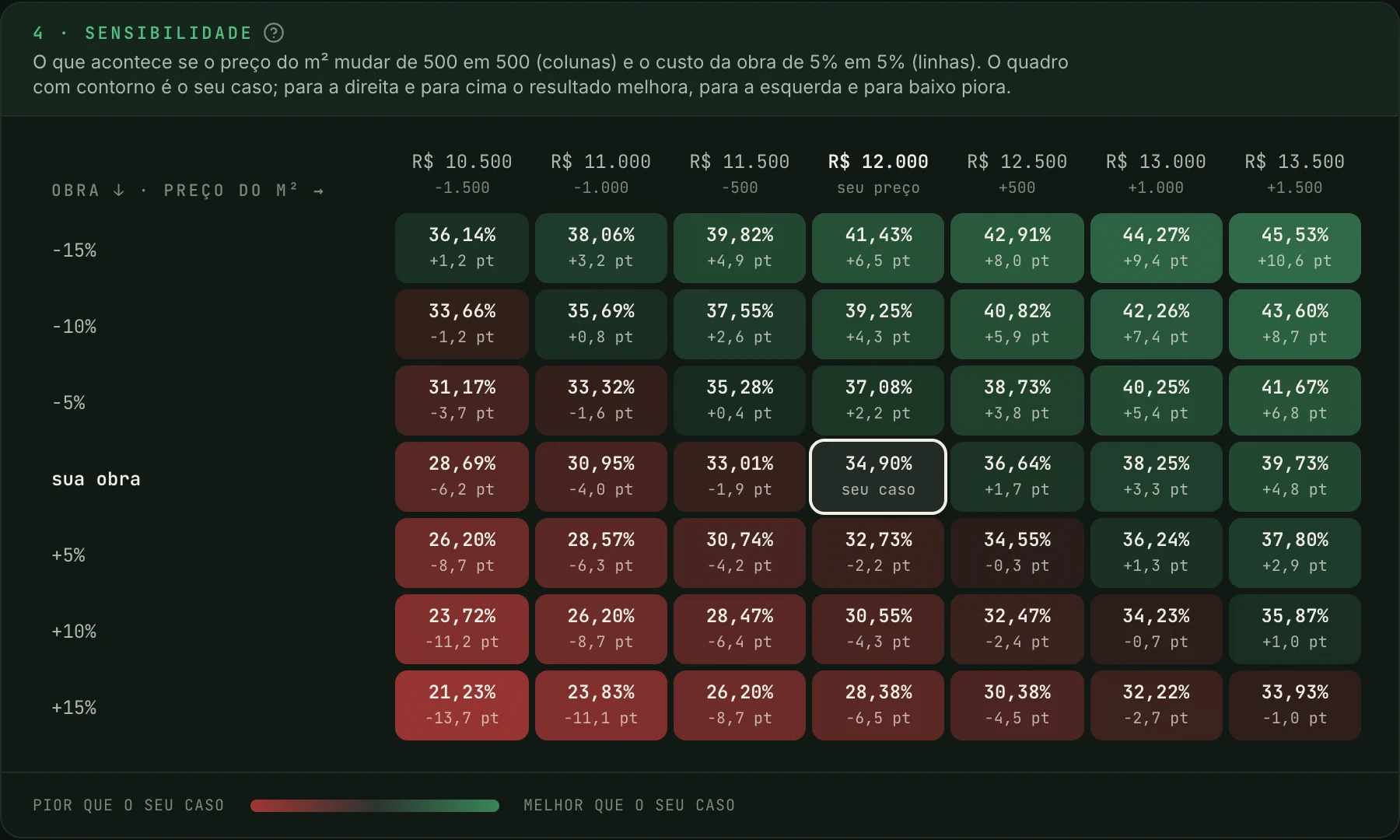The height and width of the screenshot is (840, 1400).
Task: Select the R$ 12.000 seu preço column header
Action: click(878, 173)
